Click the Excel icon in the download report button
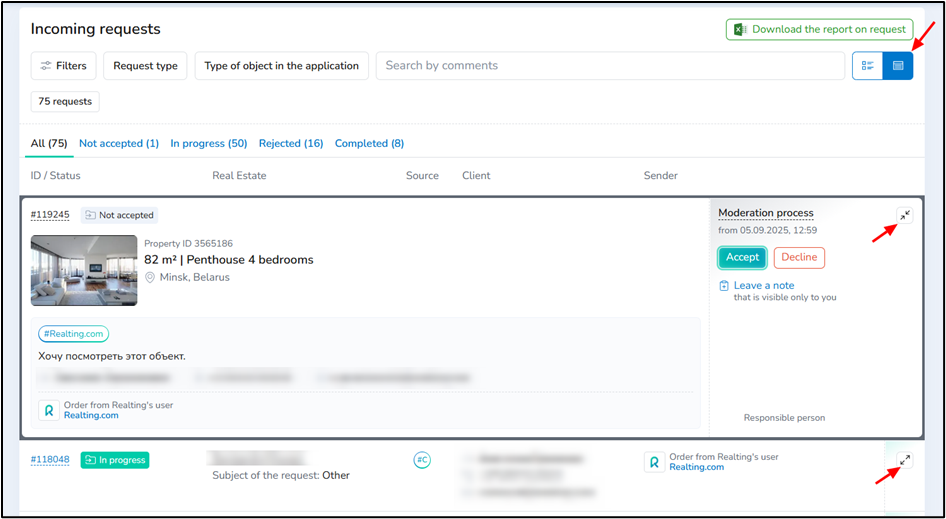The image size is (946, 519). tap(739, 29)
